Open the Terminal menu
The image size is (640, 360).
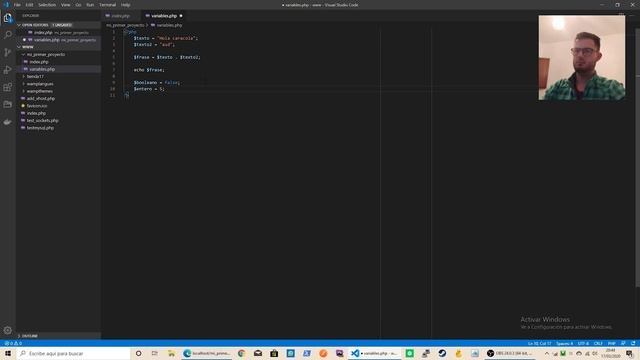(107, 5)
